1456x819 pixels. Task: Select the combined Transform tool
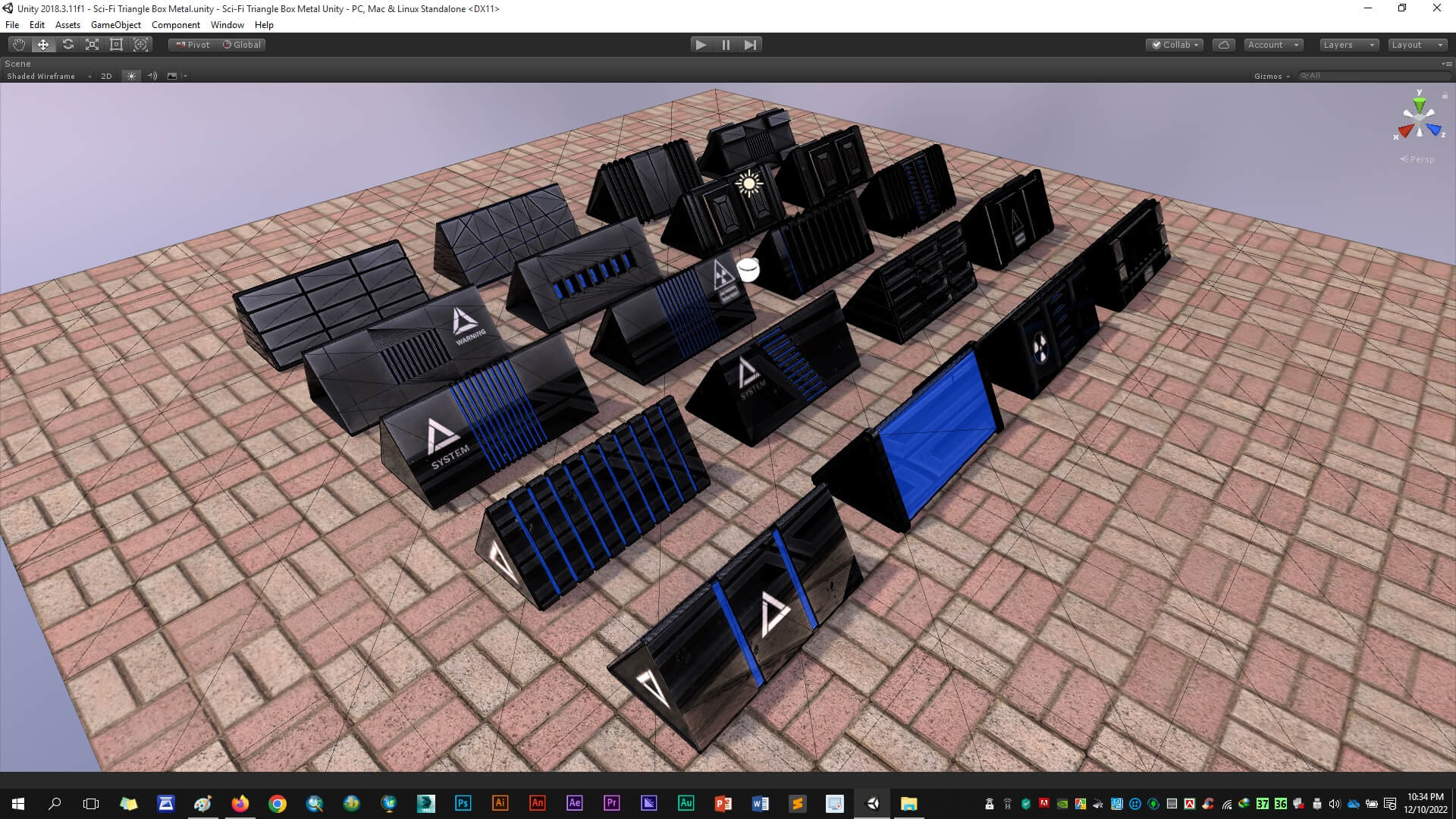point(141,45)
